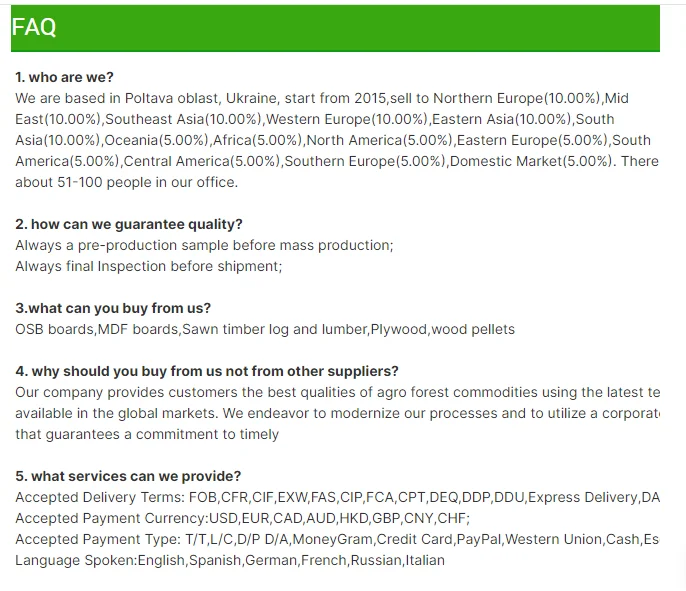This screenshot has height=591, width=686.
Task: Click the "Accepted Payment Type" label
Action: click(97, 539)
